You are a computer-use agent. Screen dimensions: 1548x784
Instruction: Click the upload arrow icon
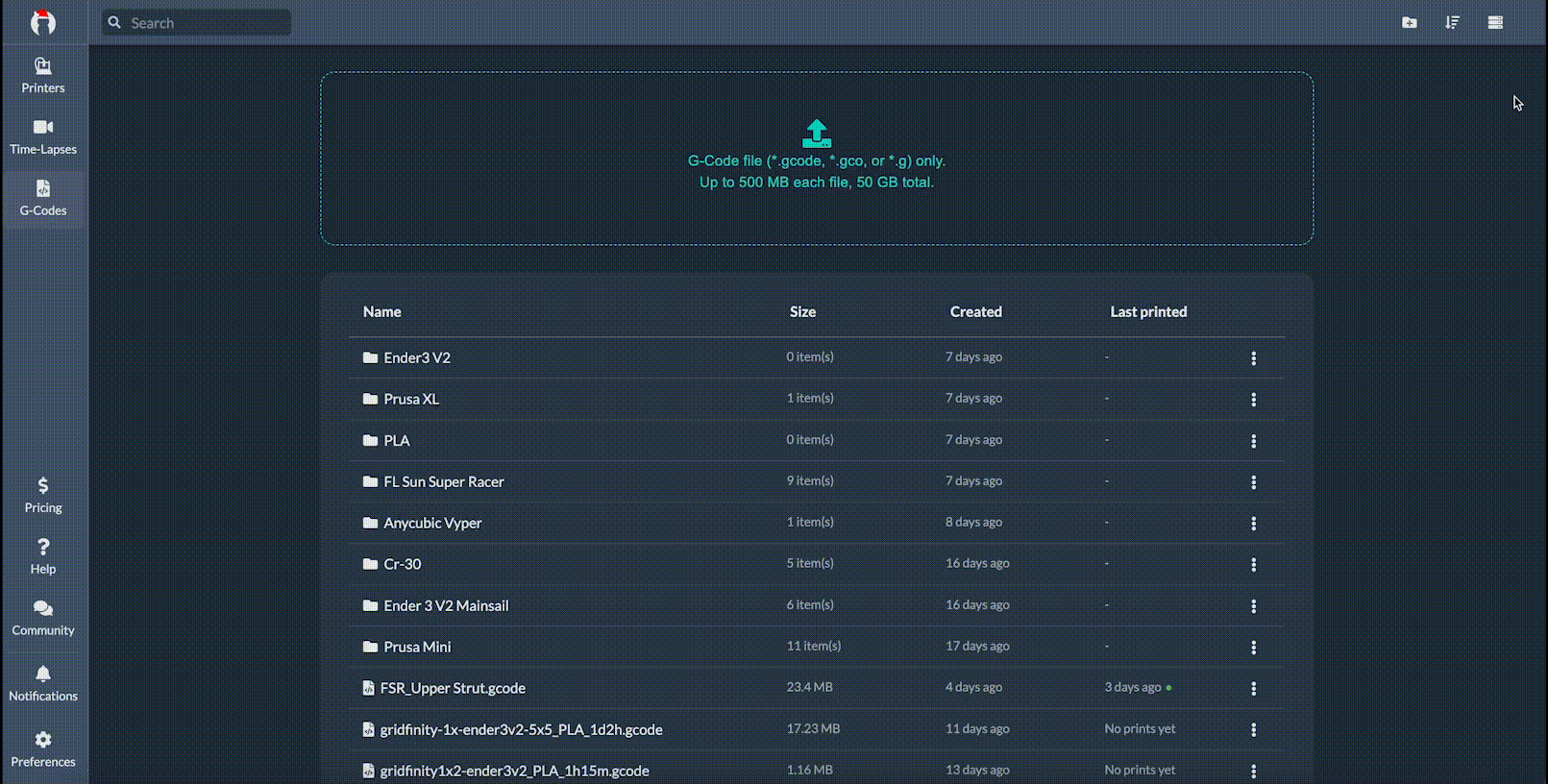click(817, 134)
